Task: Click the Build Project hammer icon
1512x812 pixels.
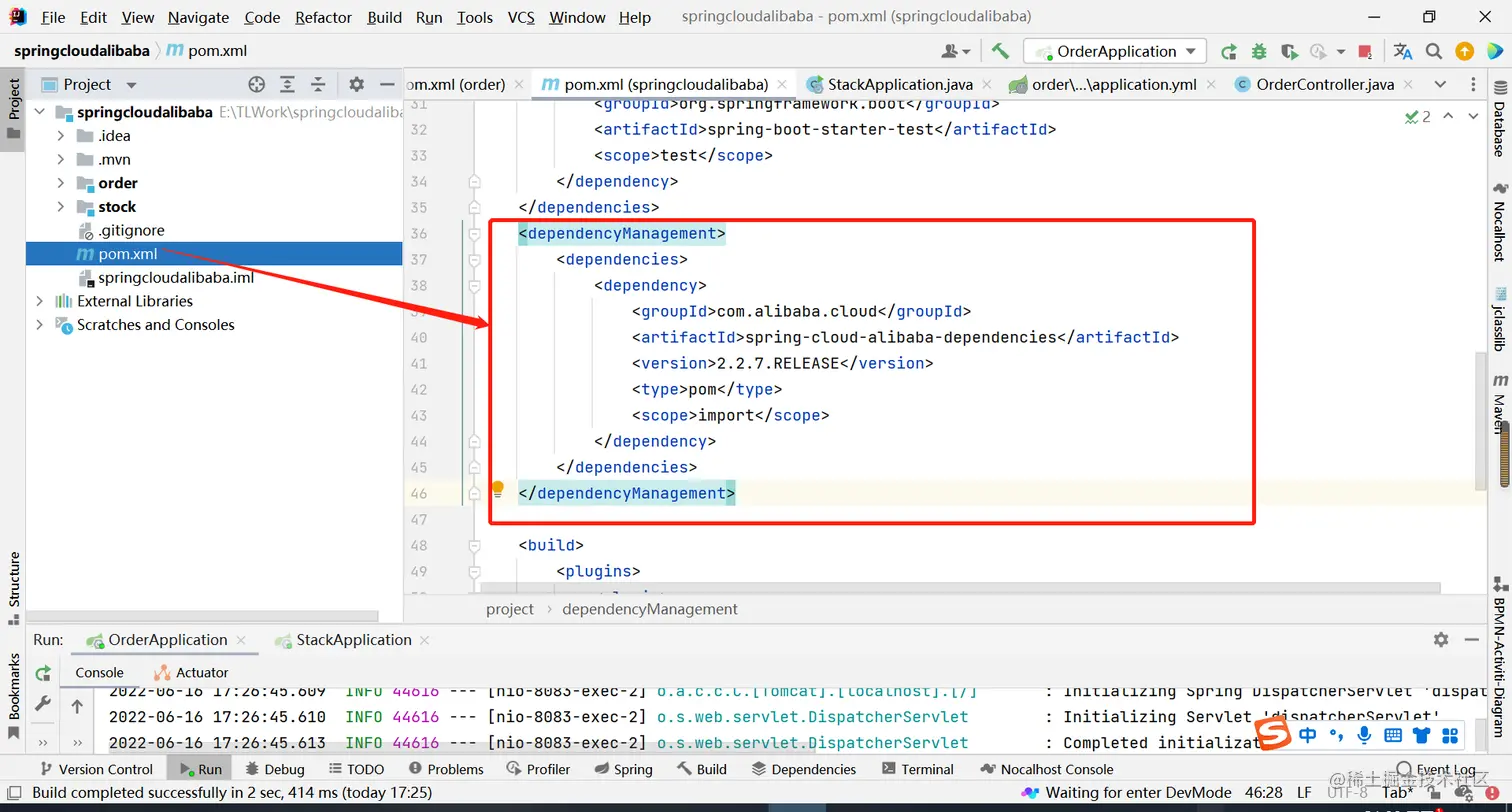Action: tap(1000, 51)
